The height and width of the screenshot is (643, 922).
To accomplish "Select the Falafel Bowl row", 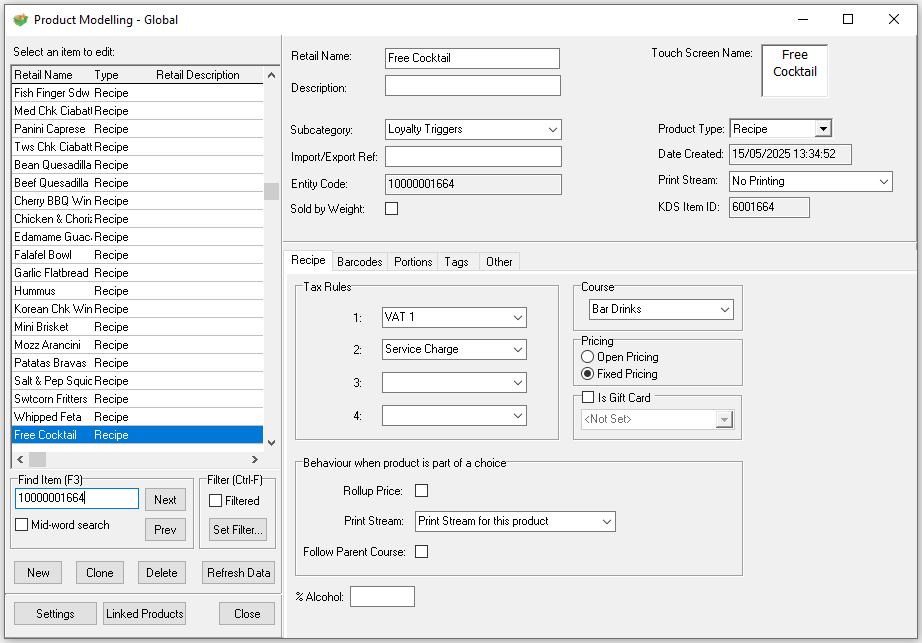I will tap(138, 255).
